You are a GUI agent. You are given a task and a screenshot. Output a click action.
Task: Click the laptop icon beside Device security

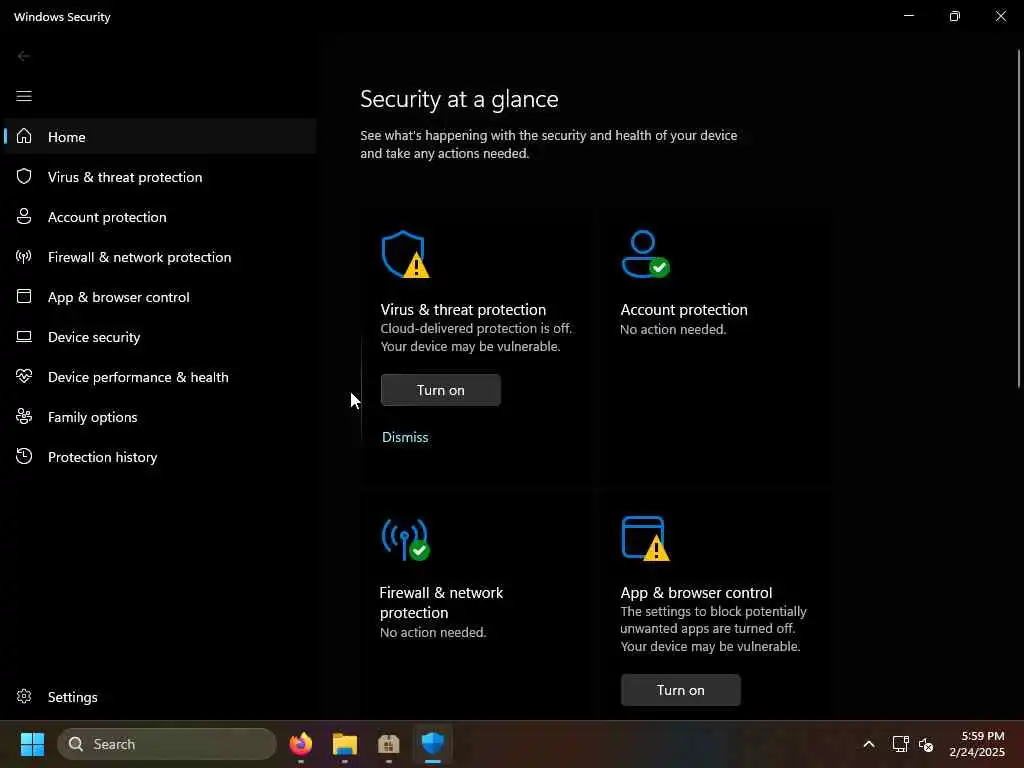pyautogui.click(x=24, y=337)
